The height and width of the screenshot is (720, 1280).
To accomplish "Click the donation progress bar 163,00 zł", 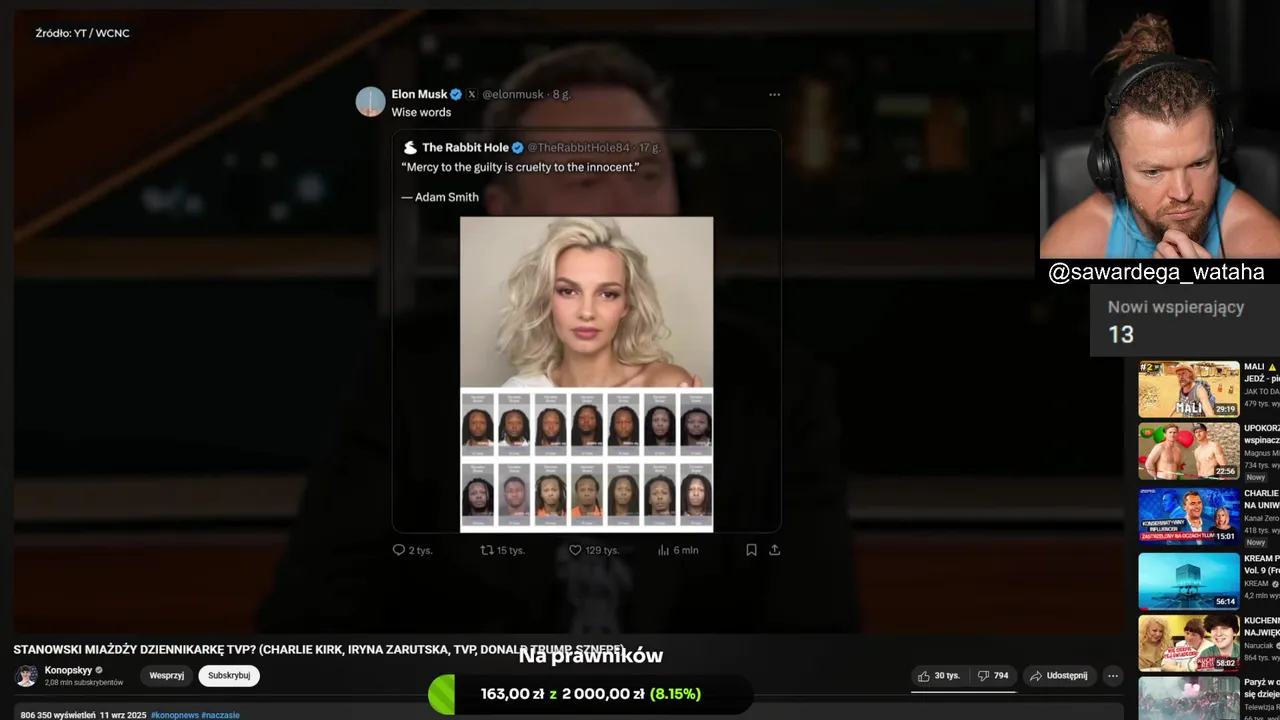I will click(590, 694).
